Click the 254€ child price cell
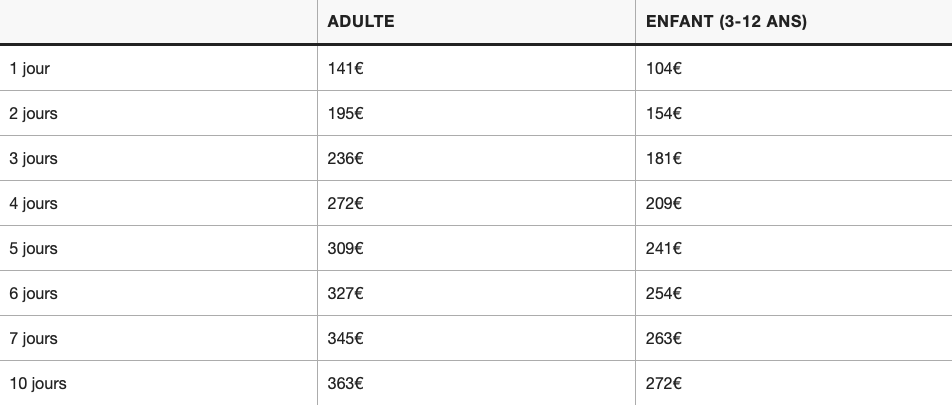952x405 pixels. pos(664,293)
